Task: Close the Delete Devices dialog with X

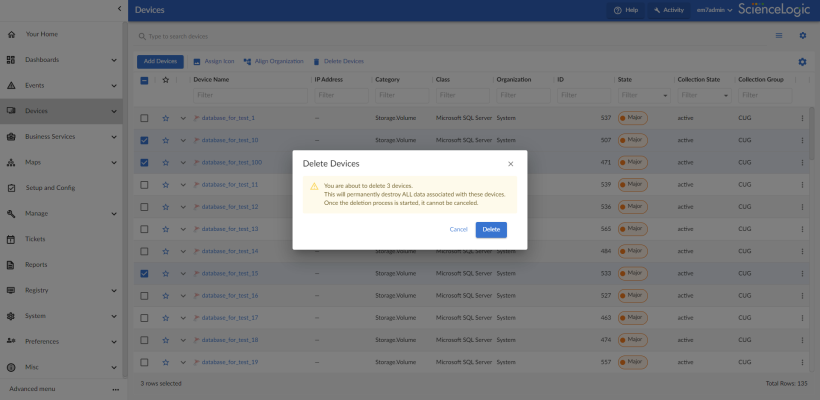Action: coord(510,164)
